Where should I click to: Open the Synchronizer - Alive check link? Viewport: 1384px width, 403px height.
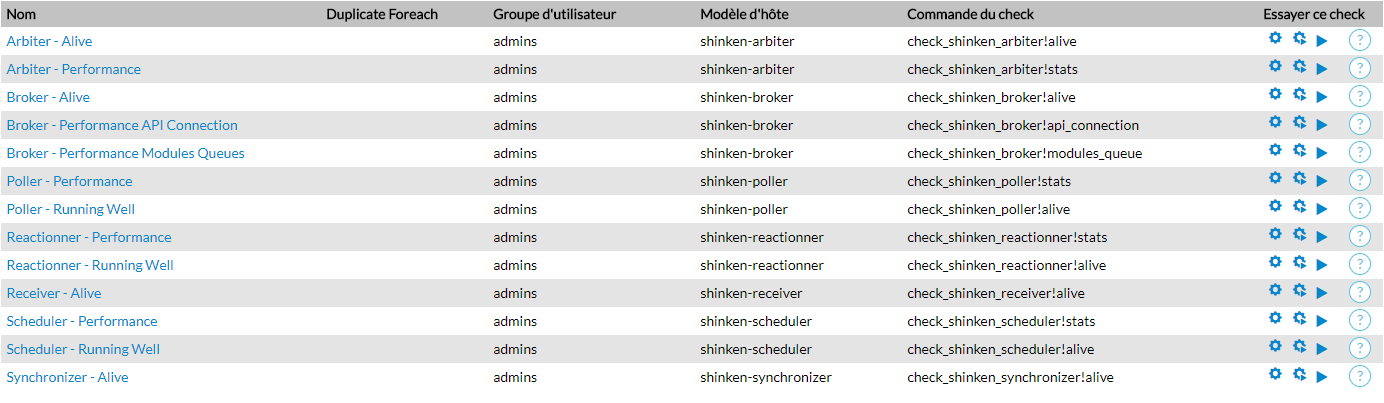pos(67,377)
